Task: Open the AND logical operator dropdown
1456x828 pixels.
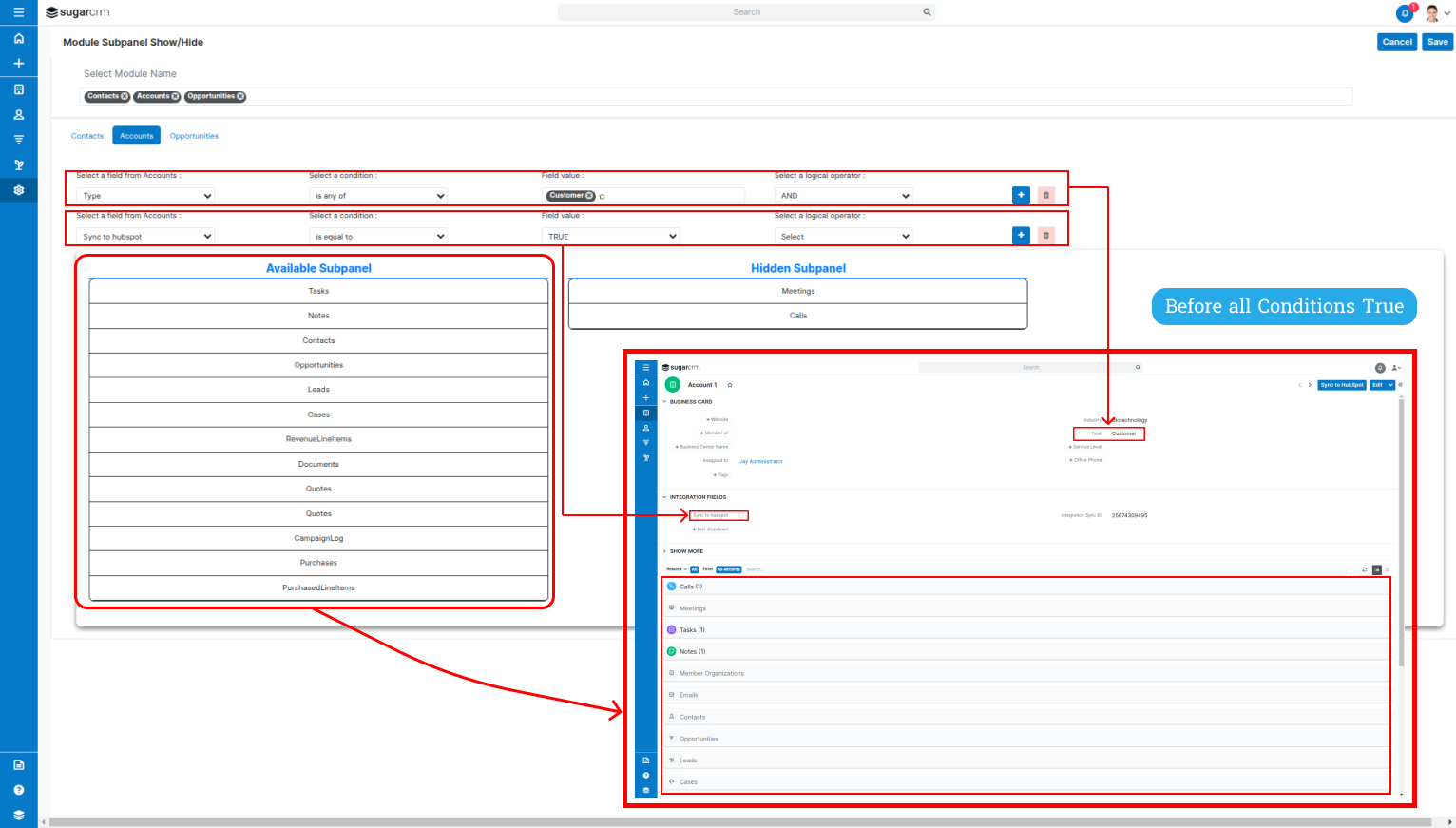Action: tap(844, 196)
